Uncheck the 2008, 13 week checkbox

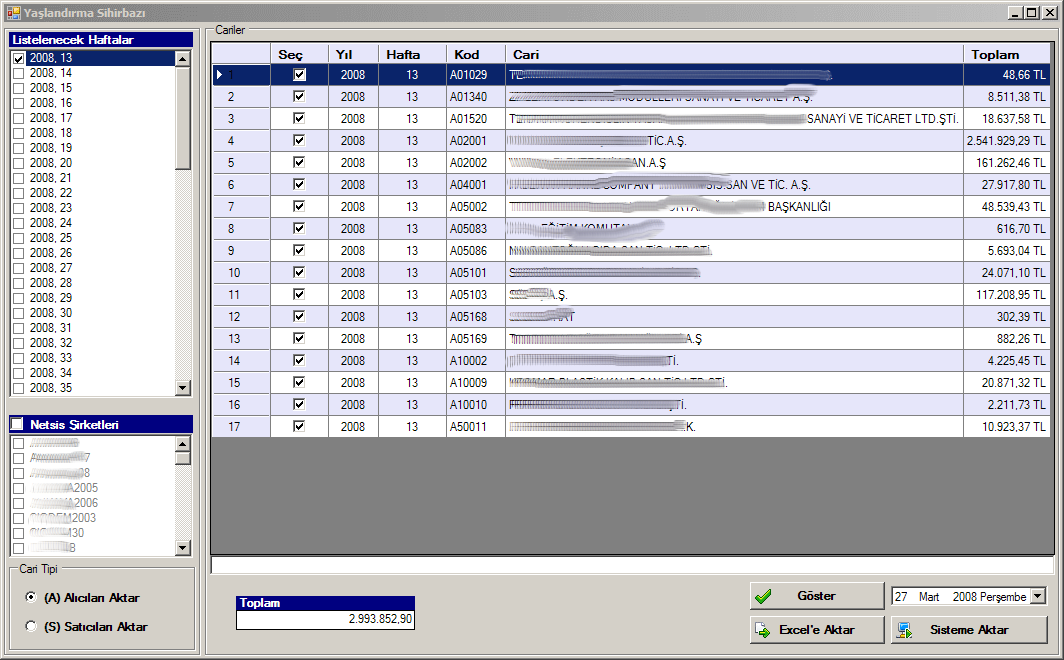click(19, 59)
